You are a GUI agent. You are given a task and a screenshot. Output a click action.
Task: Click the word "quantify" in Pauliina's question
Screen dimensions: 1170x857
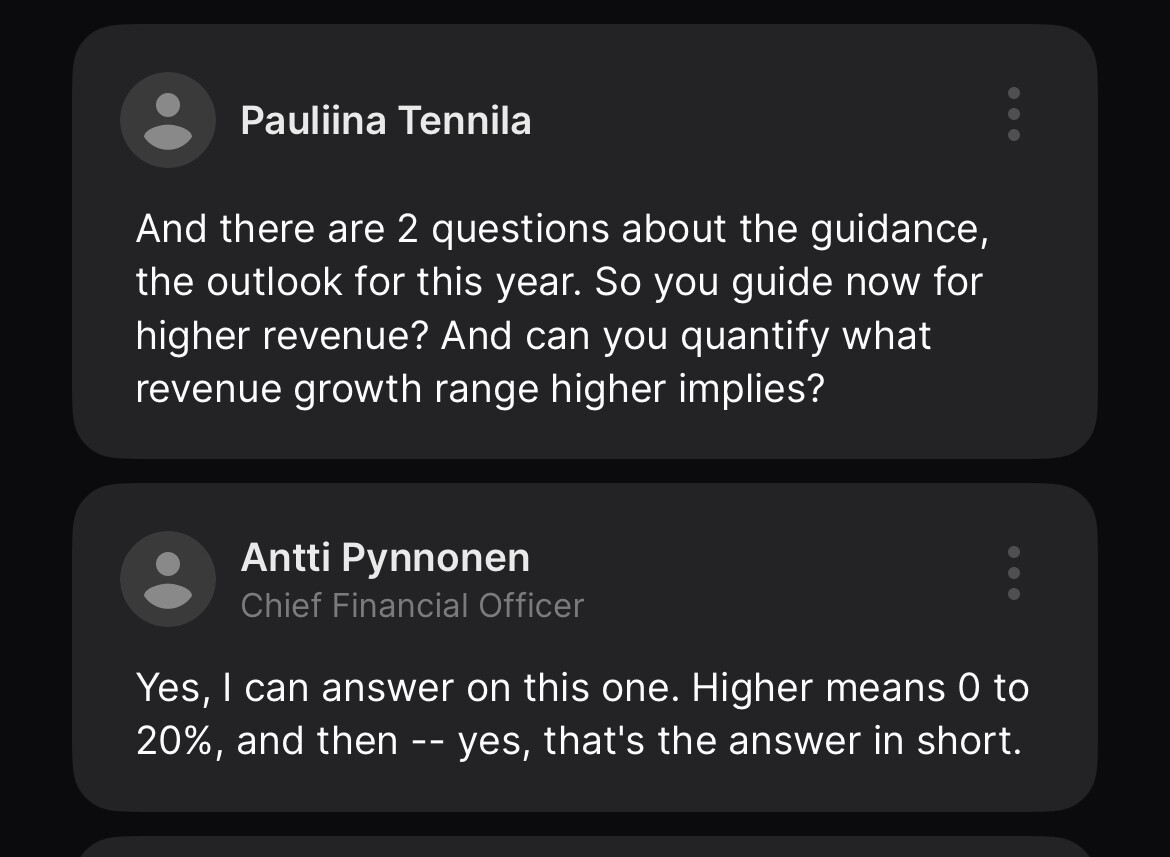(x=755, y=336)
